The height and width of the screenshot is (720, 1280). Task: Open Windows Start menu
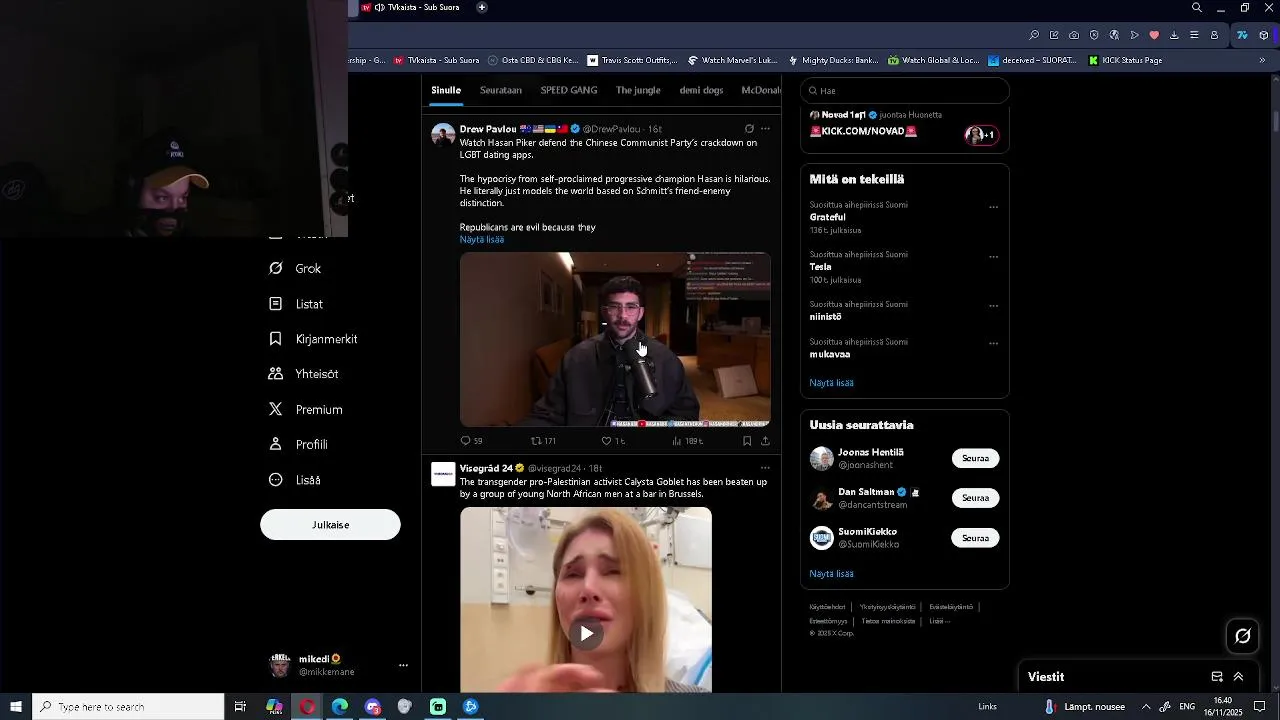click(16, 707)
